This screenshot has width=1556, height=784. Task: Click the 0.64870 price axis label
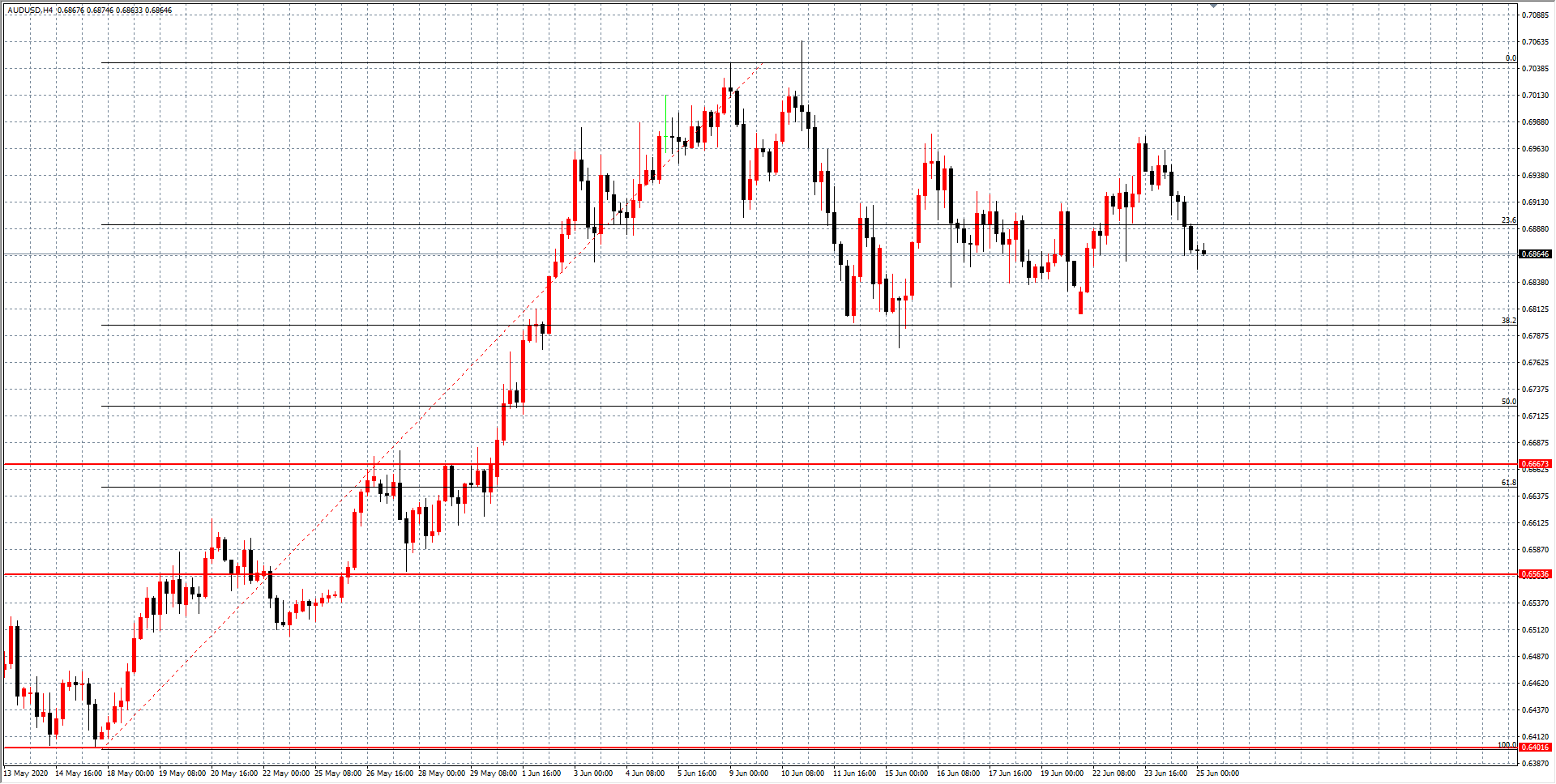1535,657
